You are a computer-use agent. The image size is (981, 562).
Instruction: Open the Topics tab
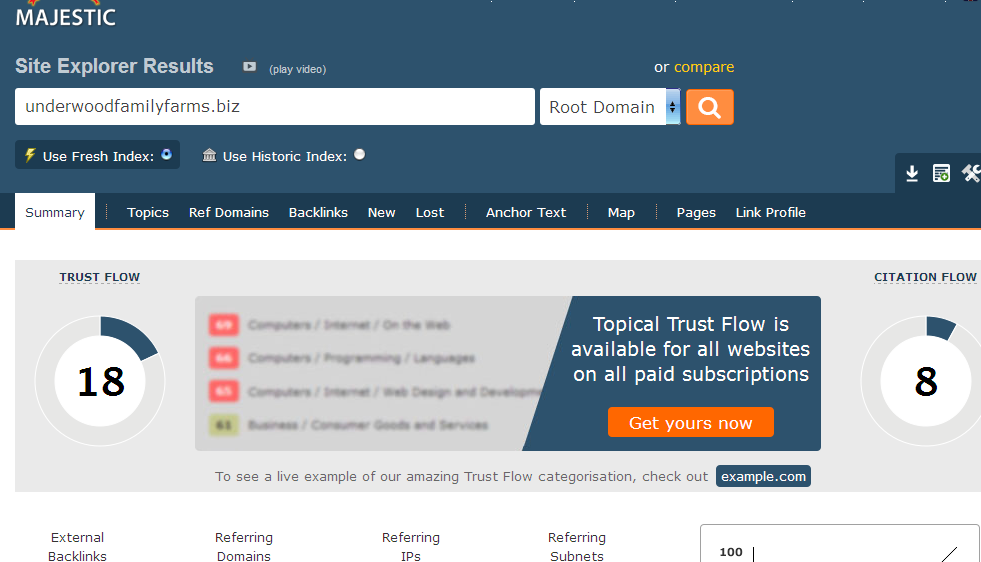148,213
